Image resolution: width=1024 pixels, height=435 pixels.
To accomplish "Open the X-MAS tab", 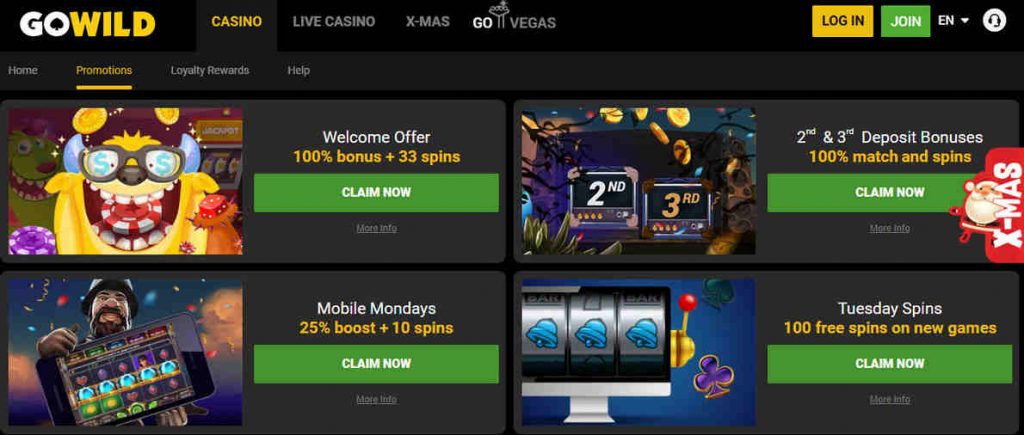I will coord(428,22).
